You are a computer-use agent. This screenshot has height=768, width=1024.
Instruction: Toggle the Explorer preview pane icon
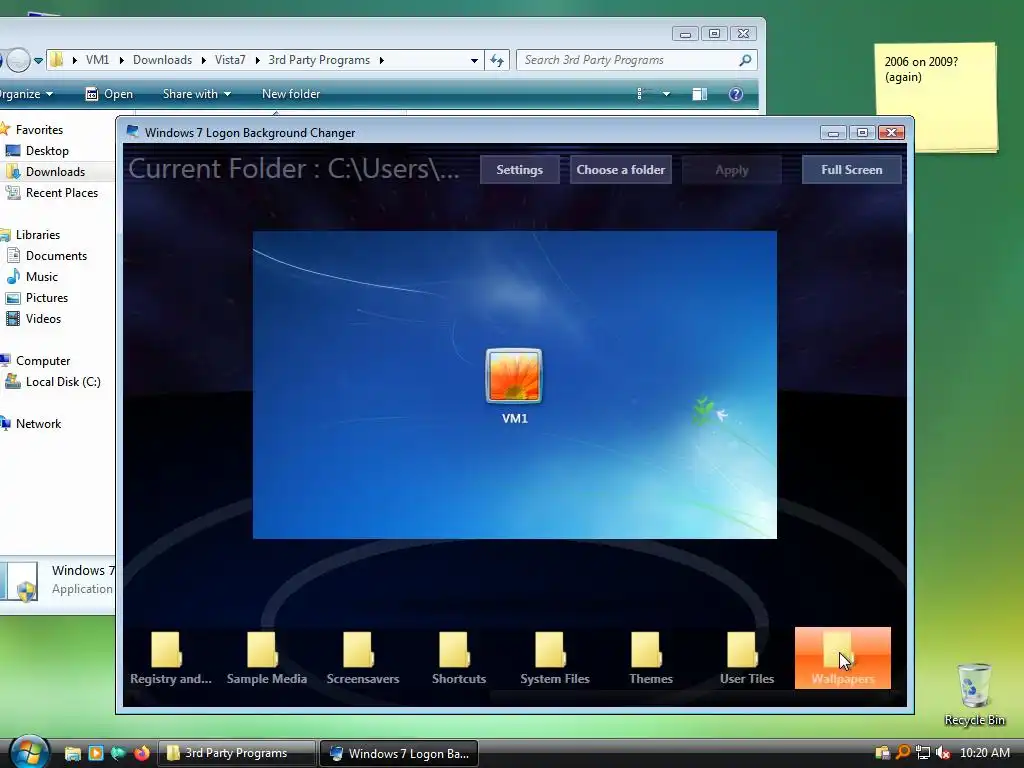click(699, 94)
